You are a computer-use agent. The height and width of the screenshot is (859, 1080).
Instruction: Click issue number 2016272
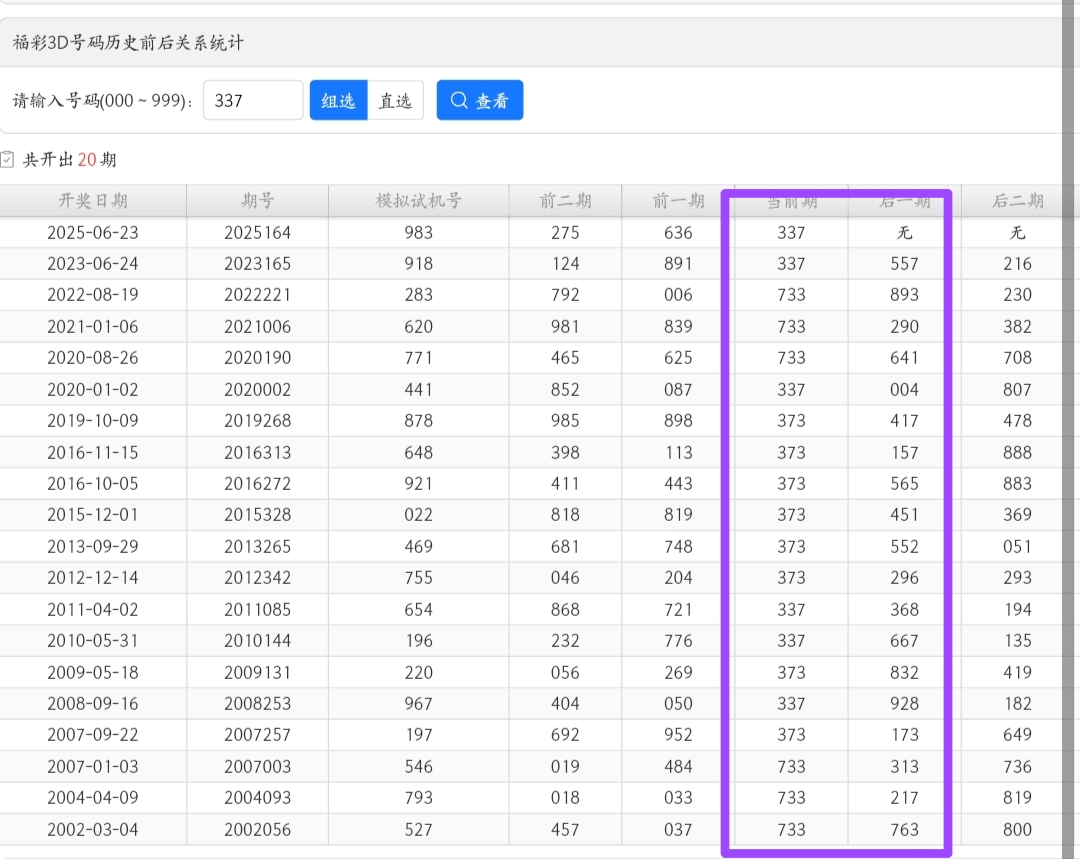[258, 484]
